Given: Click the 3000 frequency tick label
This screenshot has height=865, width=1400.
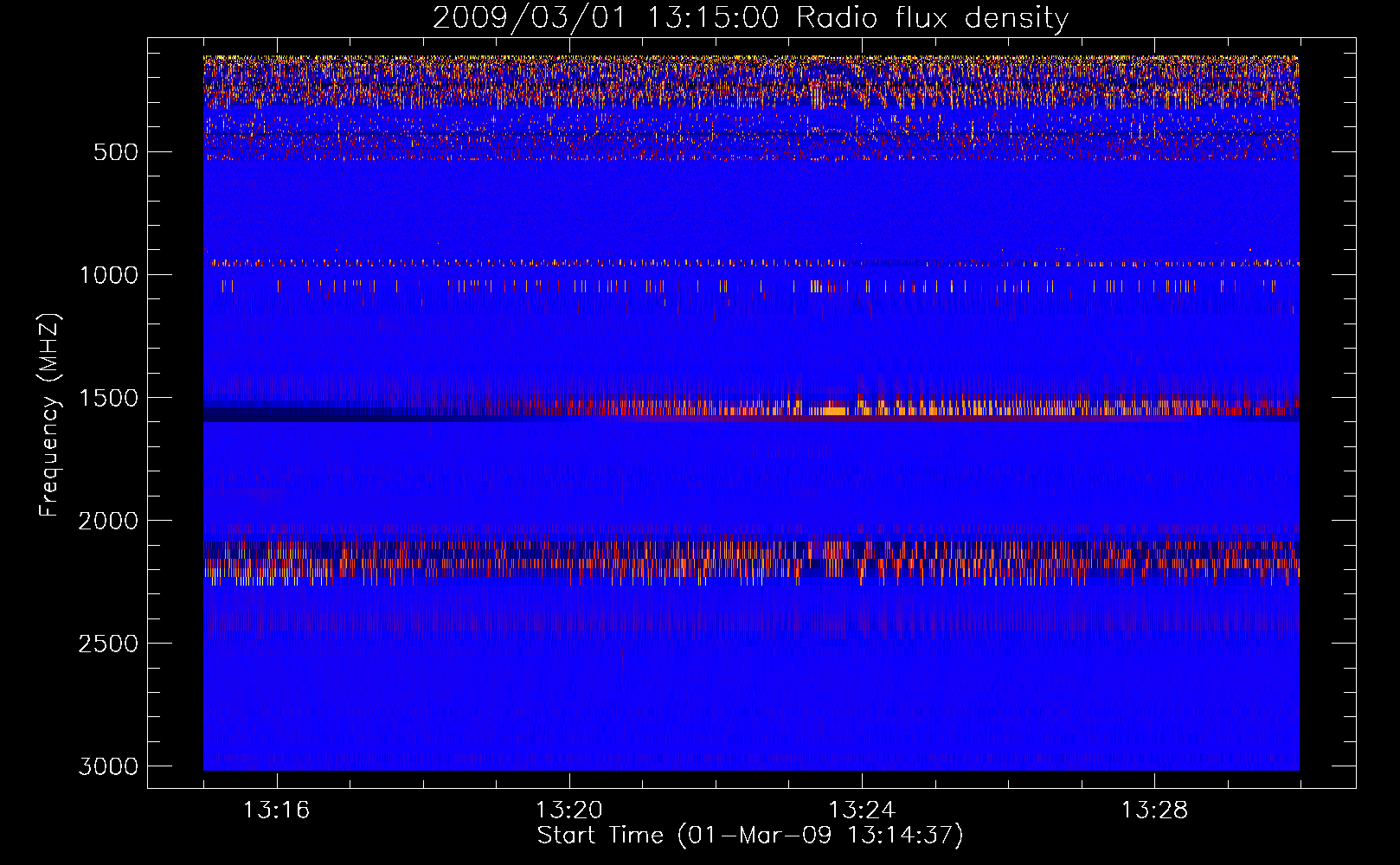Looking at the screenshot, I should tap(108, 766).
